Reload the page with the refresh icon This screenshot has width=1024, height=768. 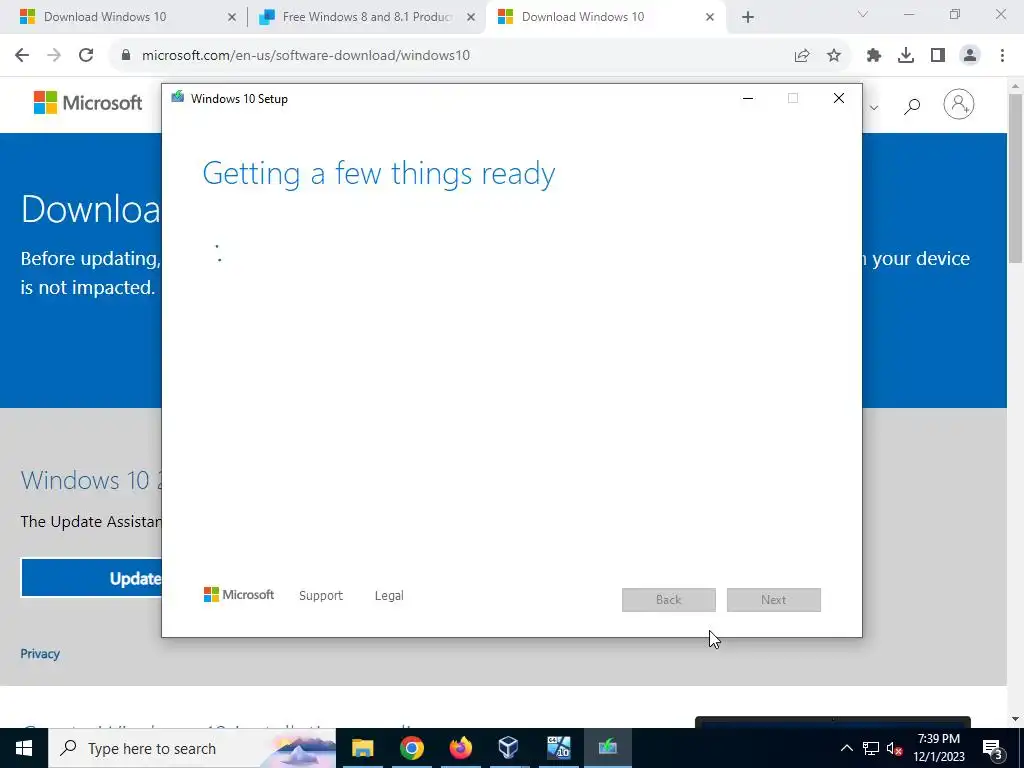(86, 56)
